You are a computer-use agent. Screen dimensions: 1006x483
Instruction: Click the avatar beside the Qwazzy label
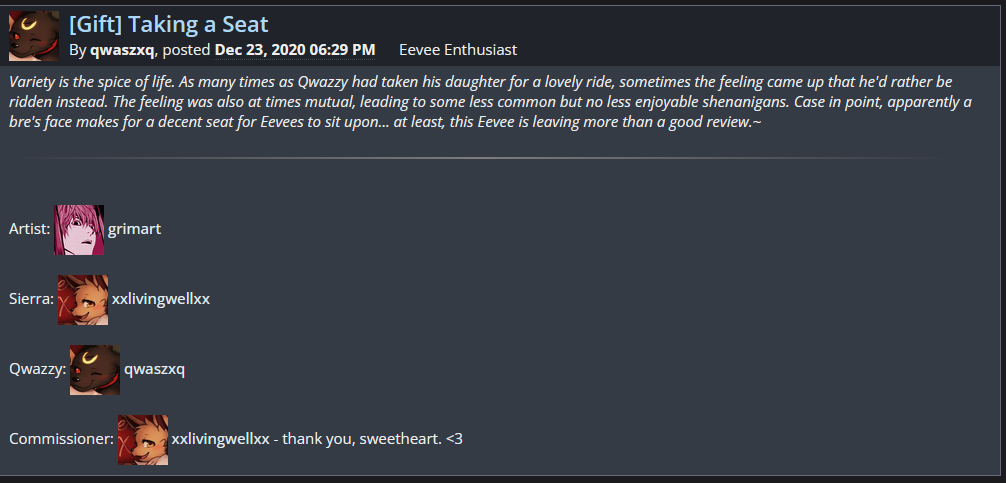point(95,370)
